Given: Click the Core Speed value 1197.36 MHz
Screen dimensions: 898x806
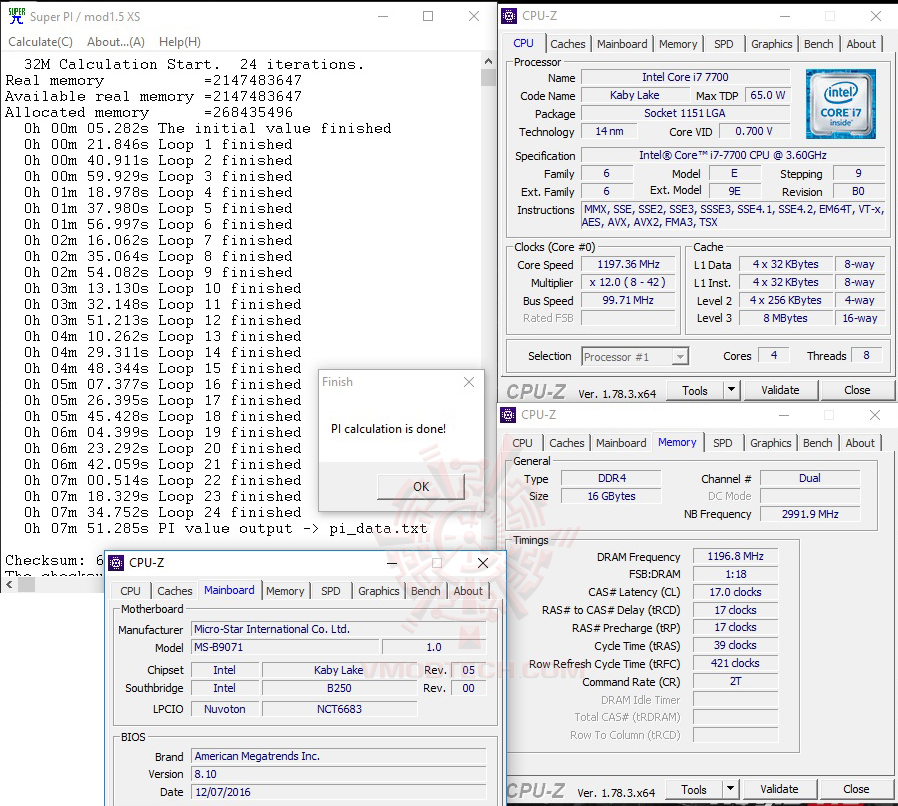Looking at the screenshot, I should pos(628,264).
